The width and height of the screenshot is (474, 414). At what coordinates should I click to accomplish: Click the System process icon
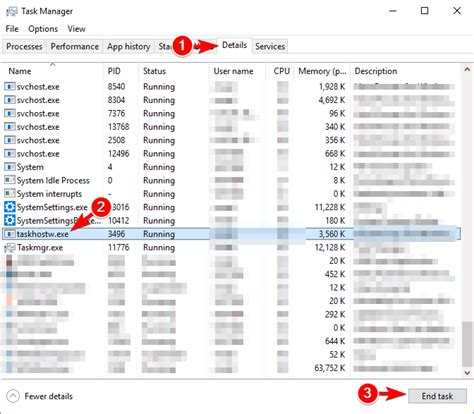coord(10,167)
